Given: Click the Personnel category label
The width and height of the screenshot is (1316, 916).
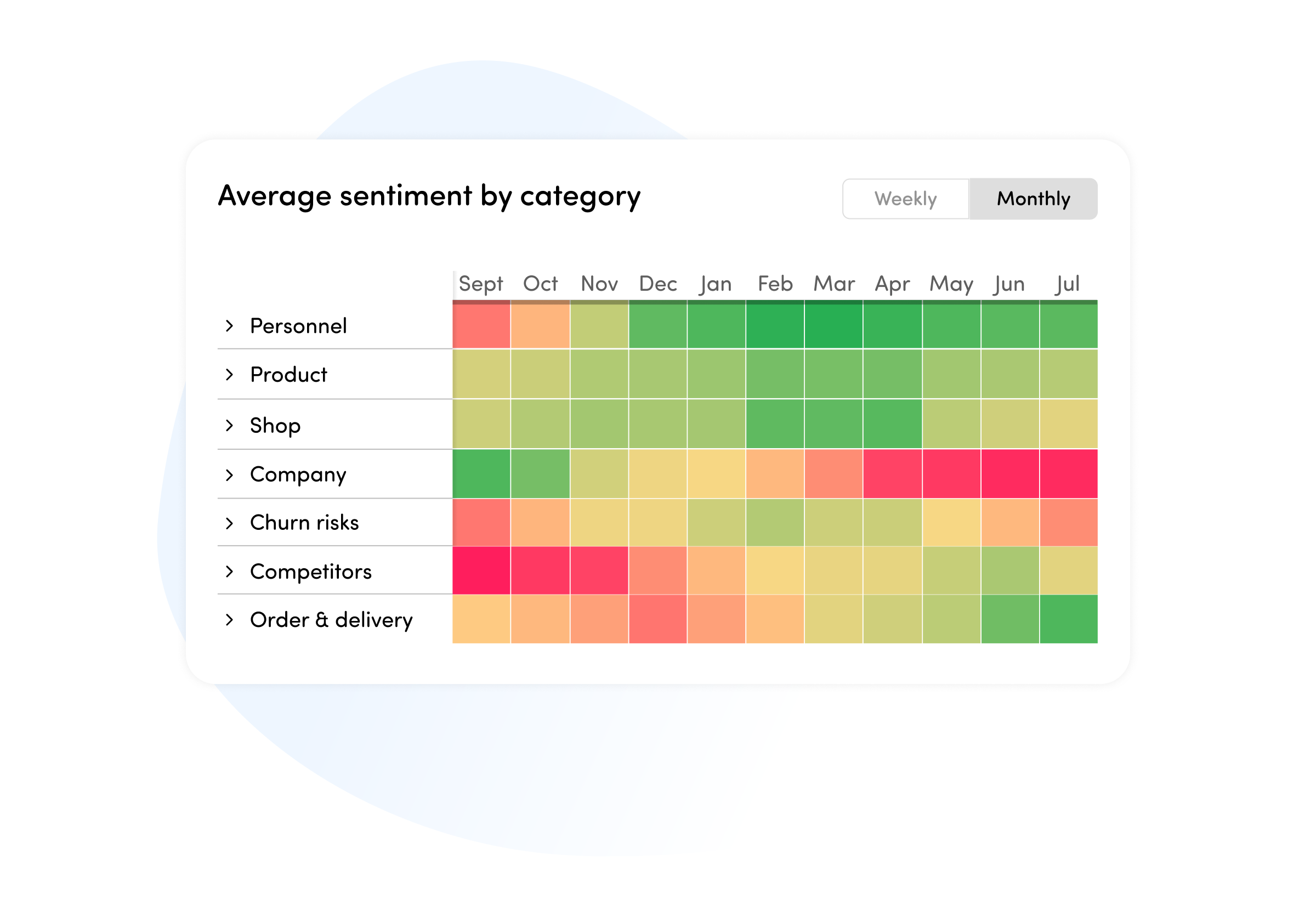Looking at the screenshot, I should coord(299,326).
